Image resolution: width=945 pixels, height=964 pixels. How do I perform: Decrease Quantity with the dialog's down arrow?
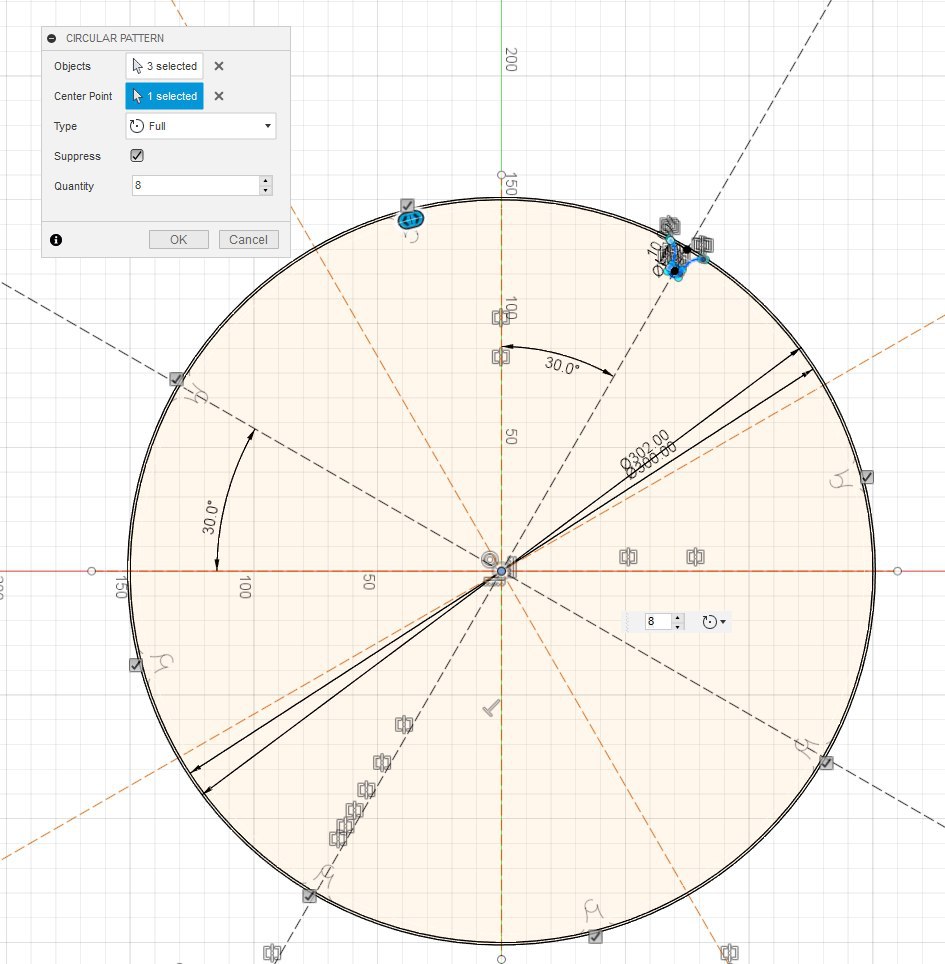(266, 191)
